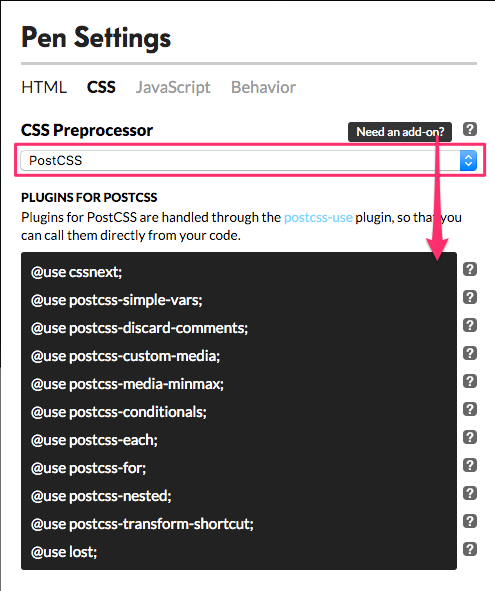Show help for postcss-each plugin
495x591 pixels.
pos(470,437)
